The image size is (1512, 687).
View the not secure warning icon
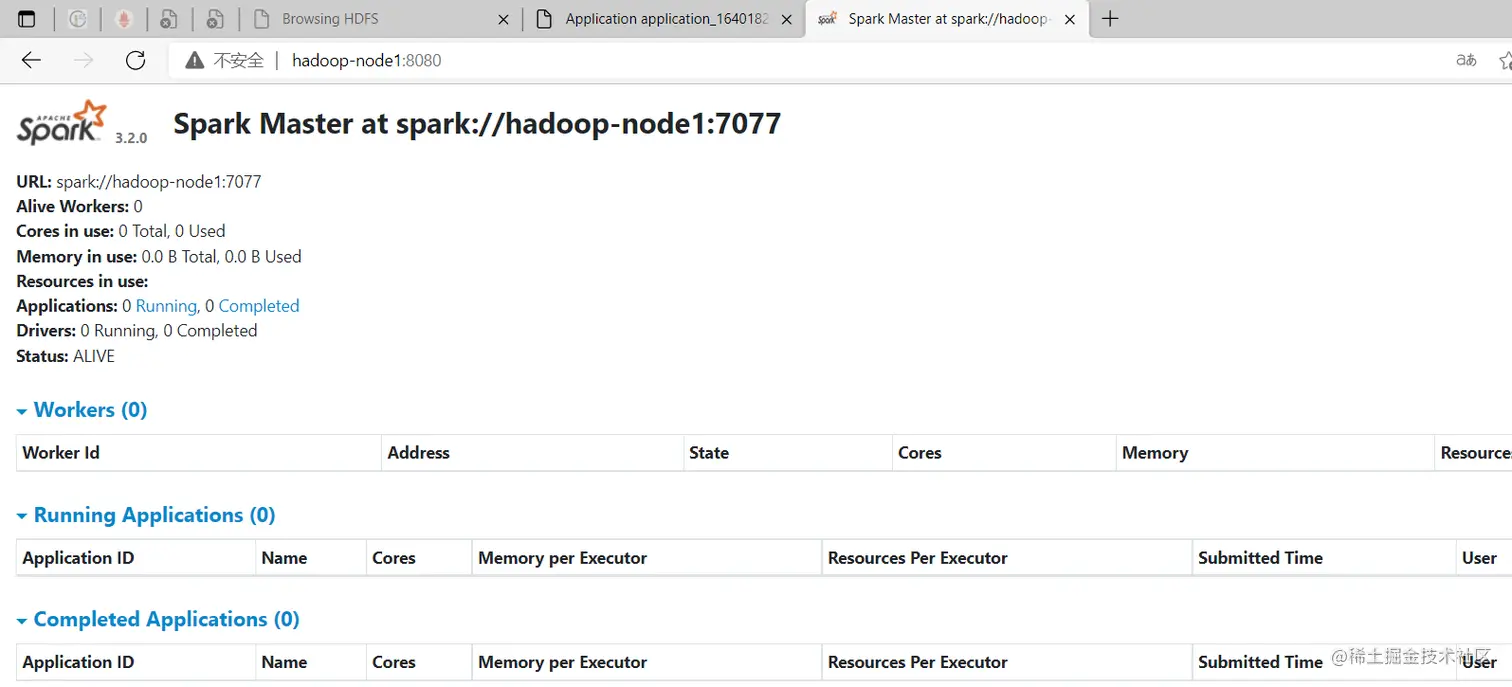click(x=195, y=60)
